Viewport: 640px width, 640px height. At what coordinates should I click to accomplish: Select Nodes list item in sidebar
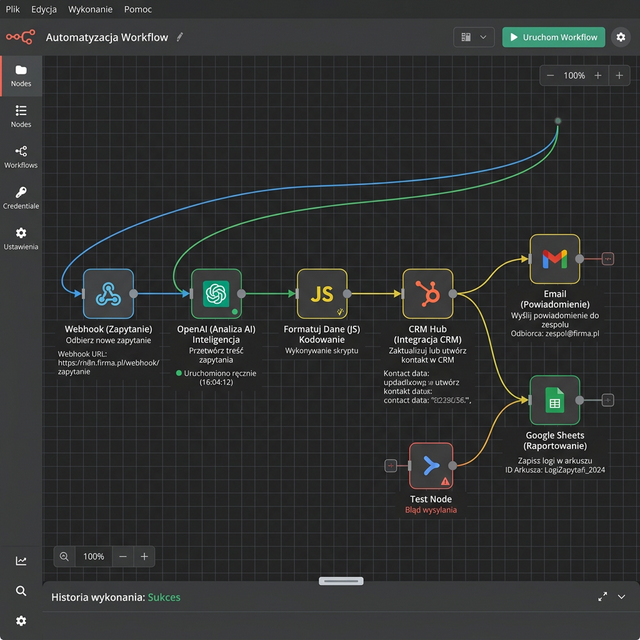coord(21,116)
